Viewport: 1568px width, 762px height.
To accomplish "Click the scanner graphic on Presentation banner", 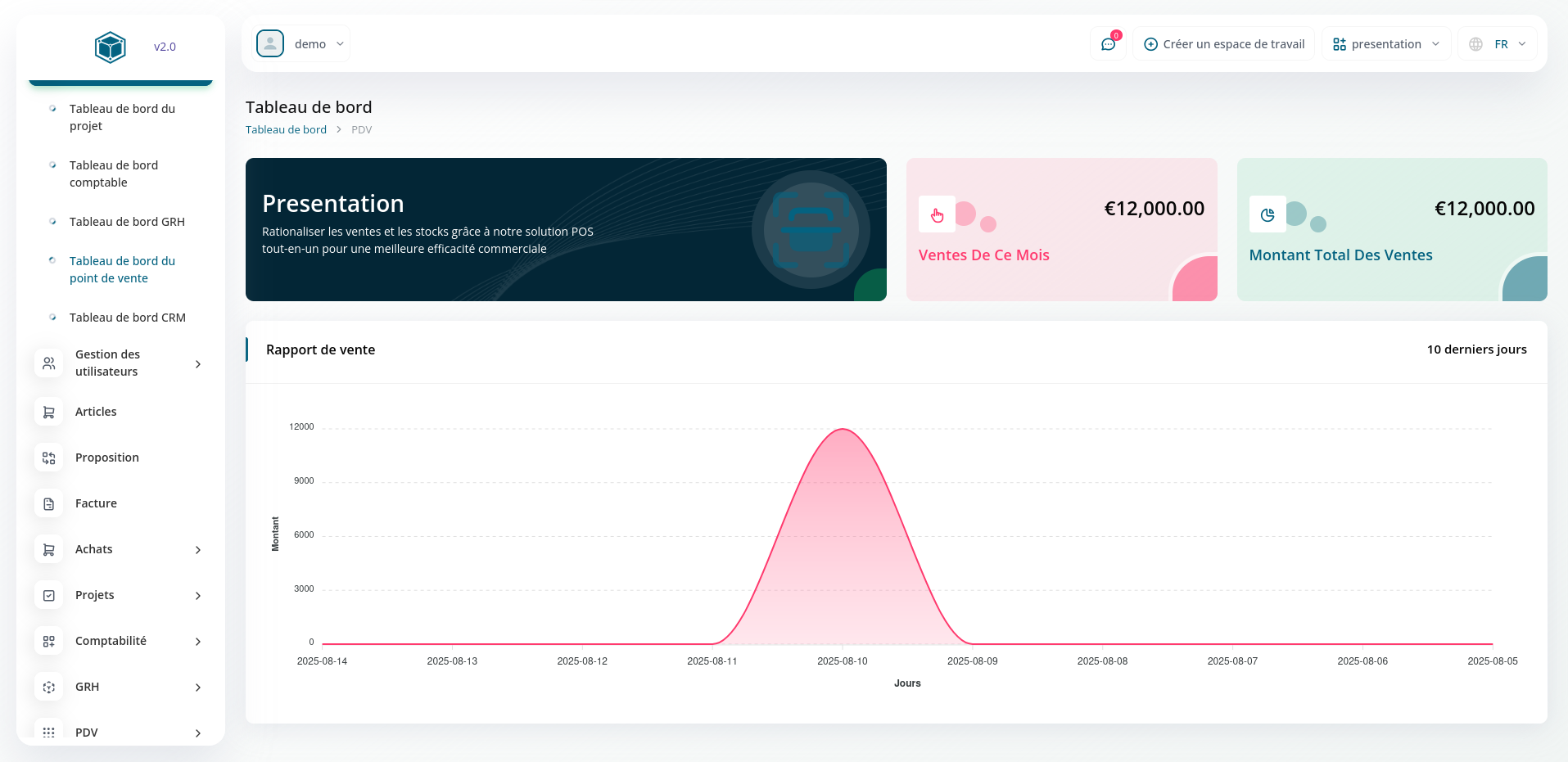I will pyautogui.click(x=811, y=230).
